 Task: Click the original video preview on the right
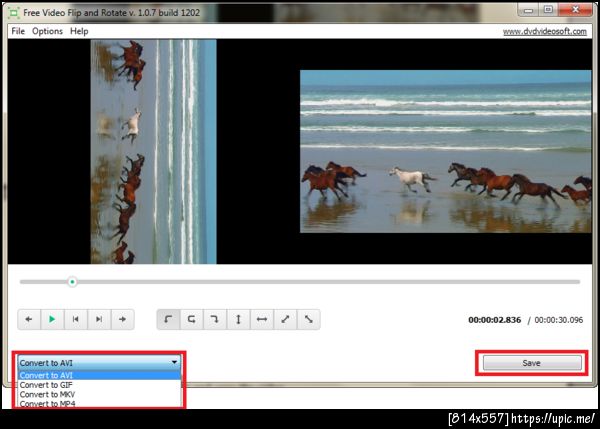(446, 151)
